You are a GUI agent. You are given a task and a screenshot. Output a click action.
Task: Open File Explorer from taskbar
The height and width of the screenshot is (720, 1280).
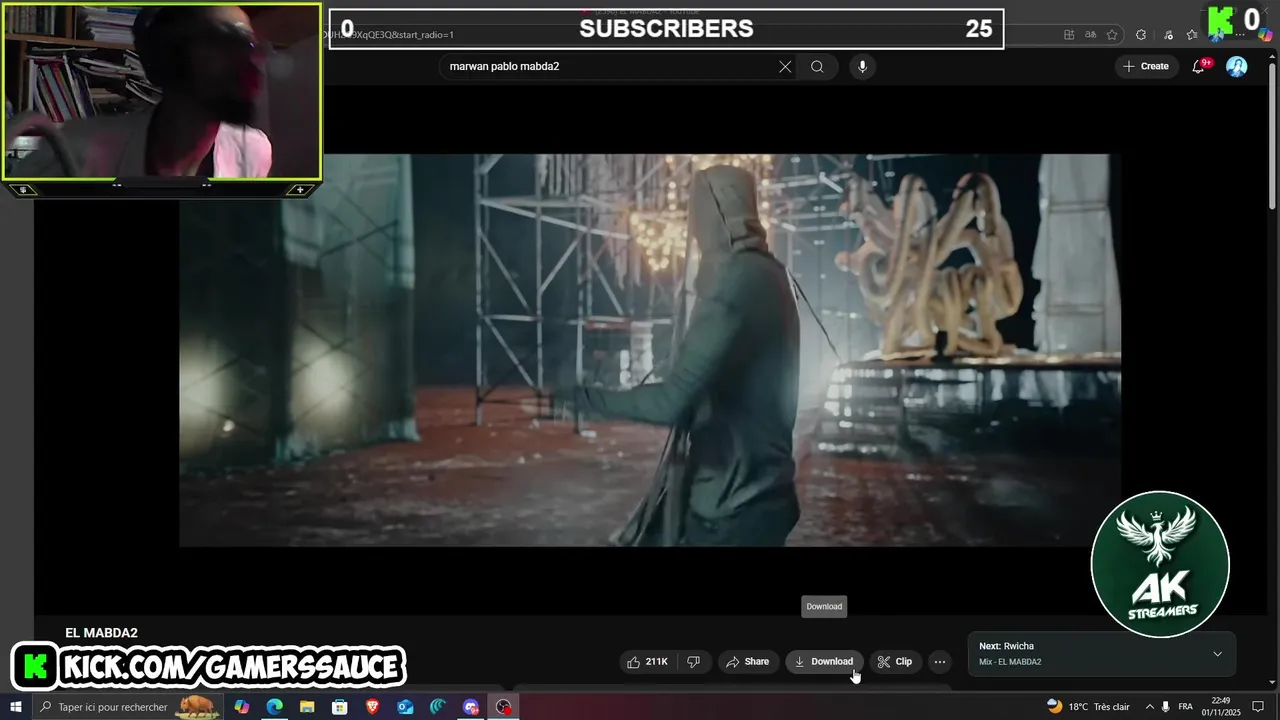click(x=307, y=707)
